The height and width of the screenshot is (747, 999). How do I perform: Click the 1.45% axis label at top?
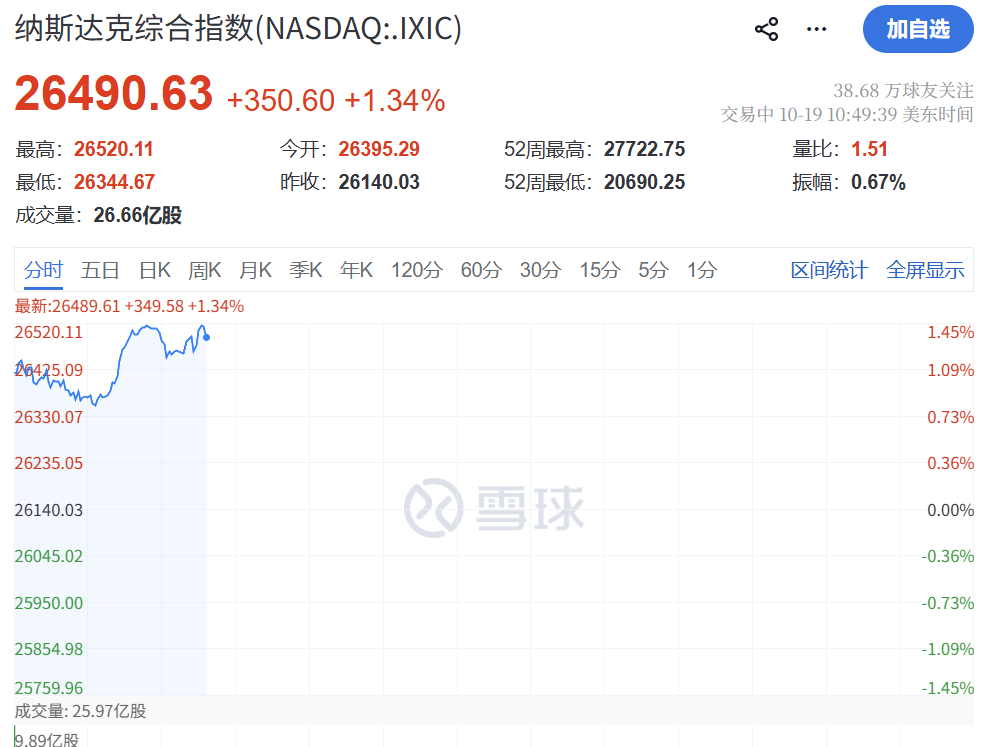click(x=950, y=333)
